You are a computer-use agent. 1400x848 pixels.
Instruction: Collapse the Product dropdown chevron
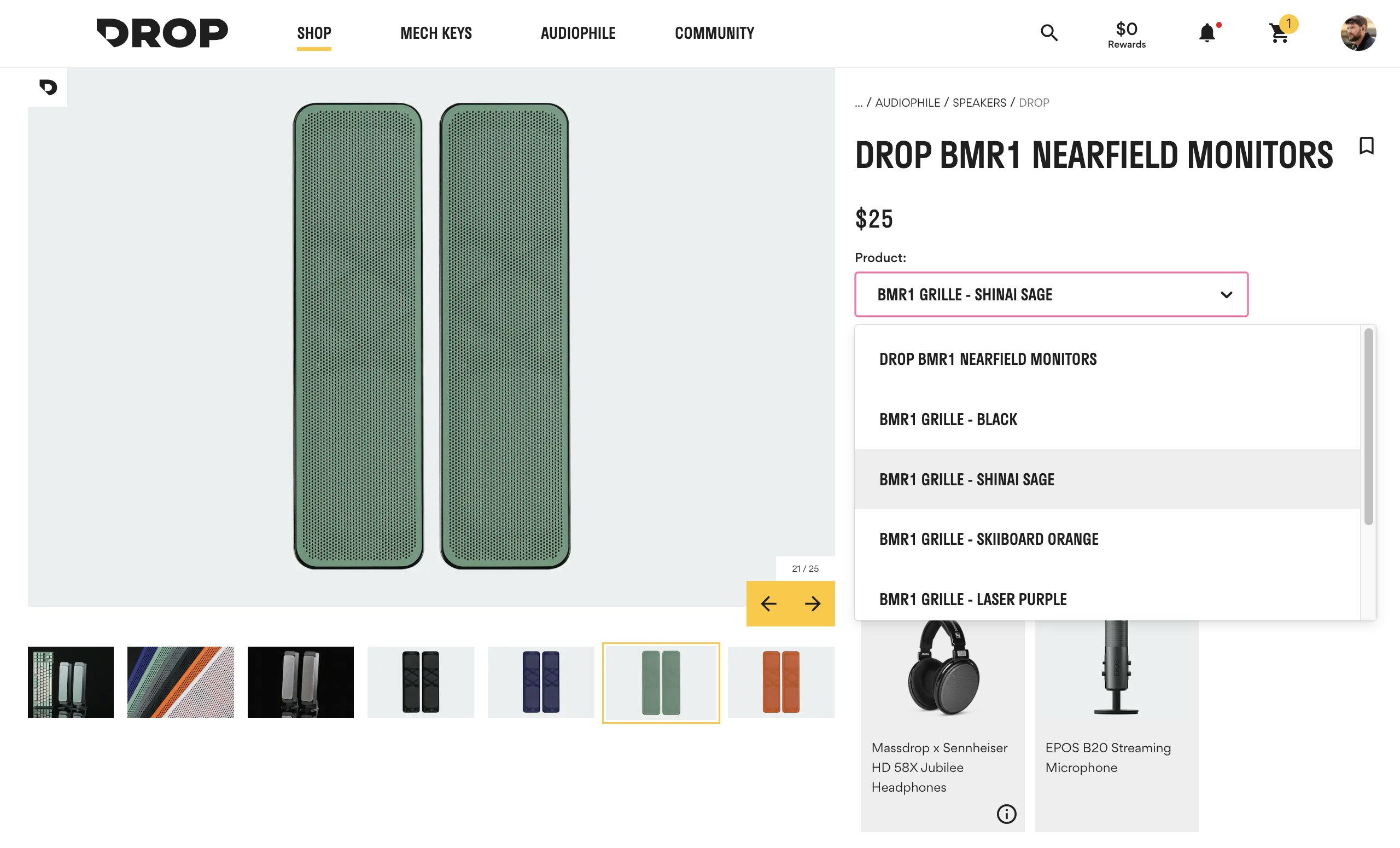tap(1226, 294)
